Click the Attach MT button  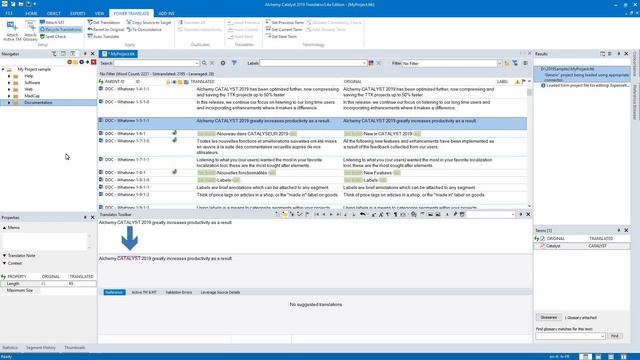[x=52, y=22]
